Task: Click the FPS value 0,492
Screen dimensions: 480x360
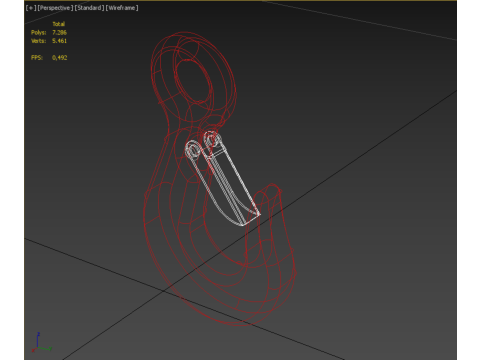Action: pyautogui.click(x=60, y=58)
